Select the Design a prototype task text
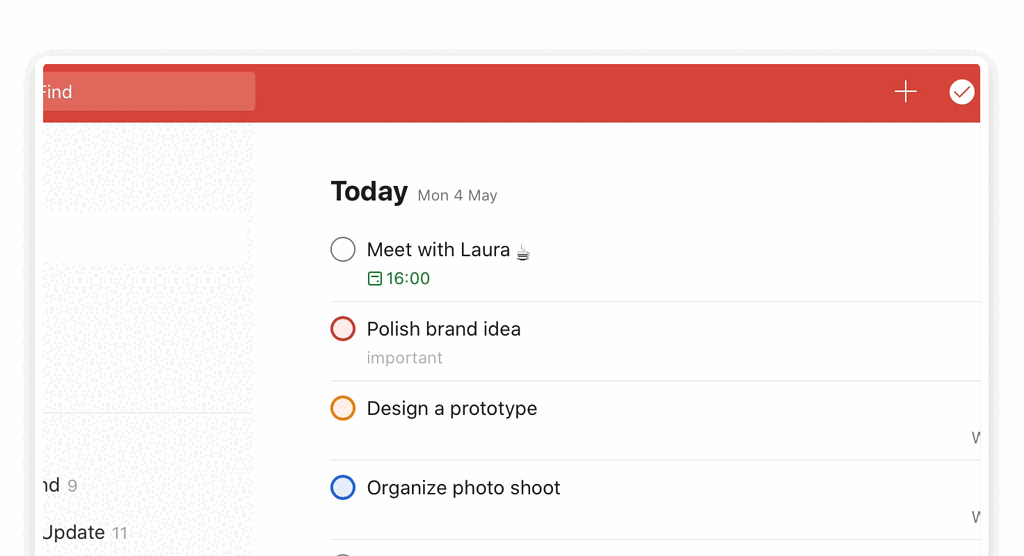The width and height of the screenshot is (1024, 556). pyautogui.click(x=452, y=409)
